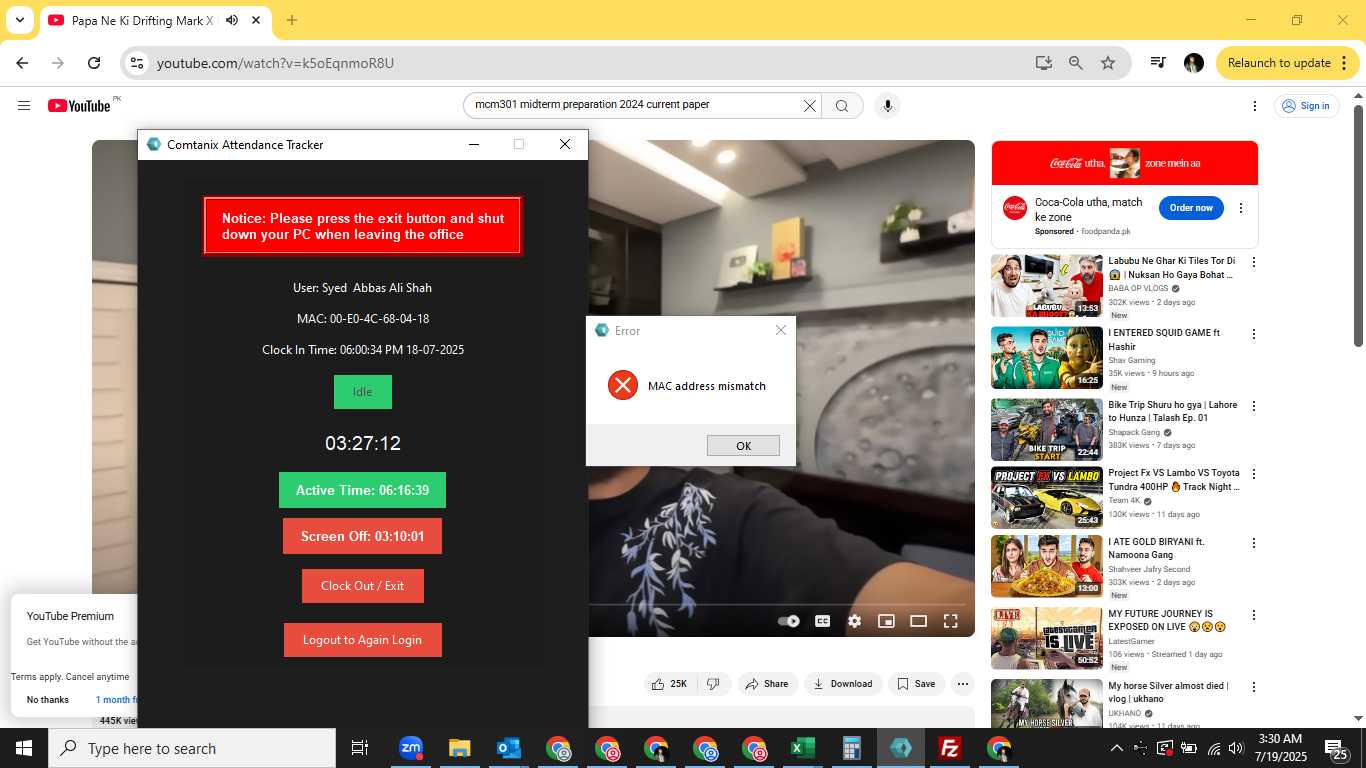The width and height of the screenshot is (1366, 768).
Task: Click Order now on the Coca-Cola ad
Action: (x=1191, y=208)
